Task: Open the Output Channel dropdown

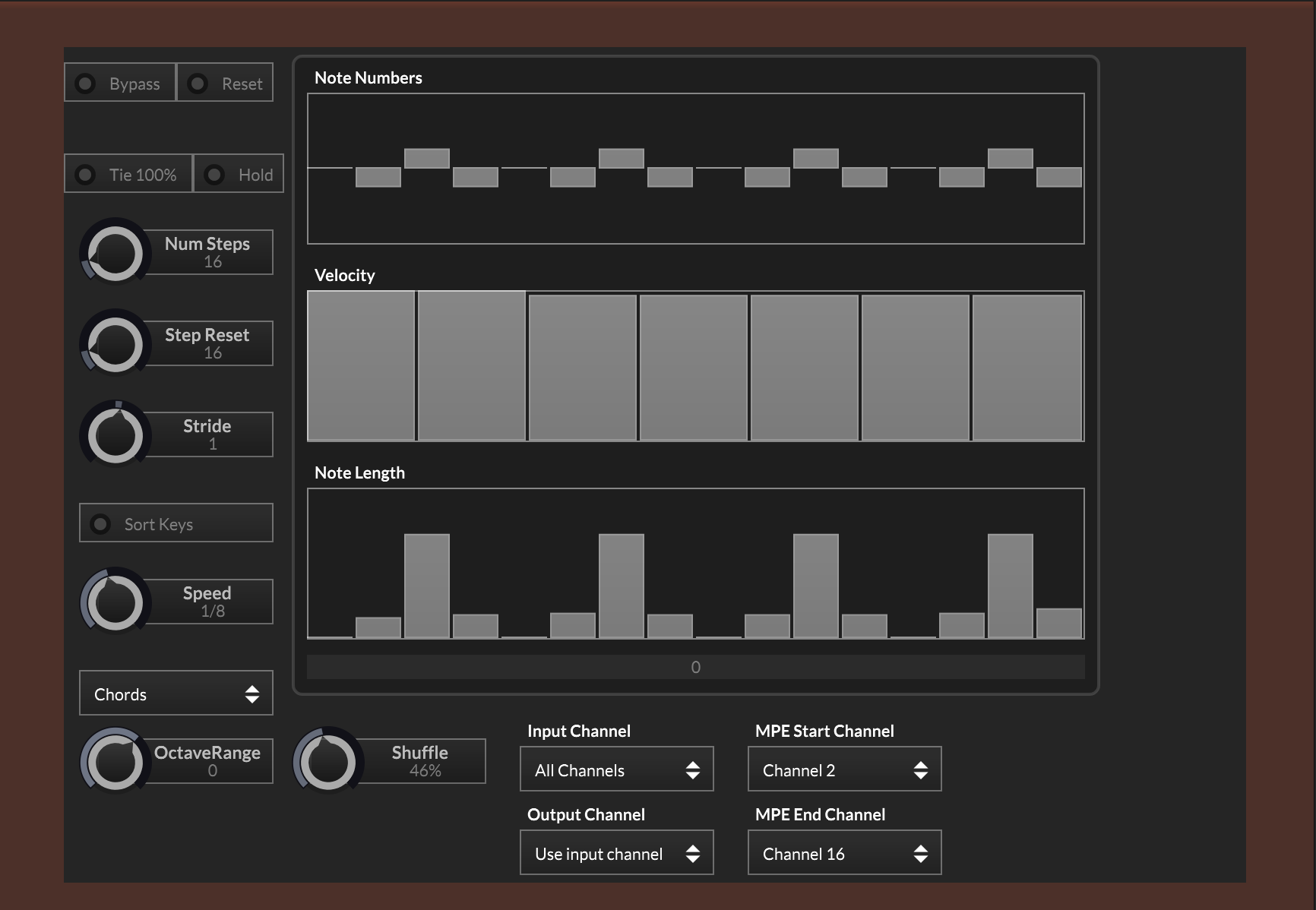Action: point(617,852)
